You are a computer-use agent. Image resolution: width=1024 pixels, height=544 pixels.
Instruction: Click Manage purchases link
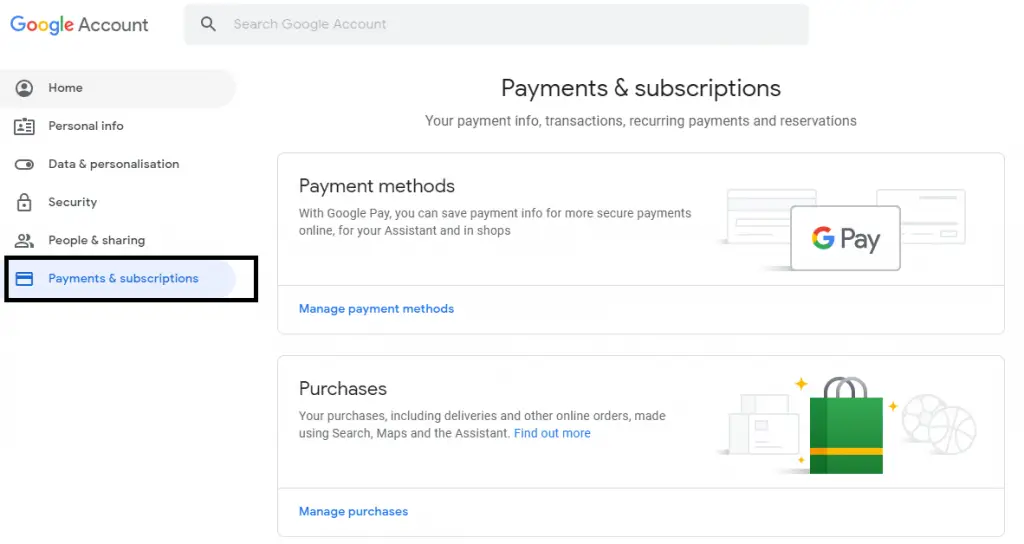tap(353, 511)
